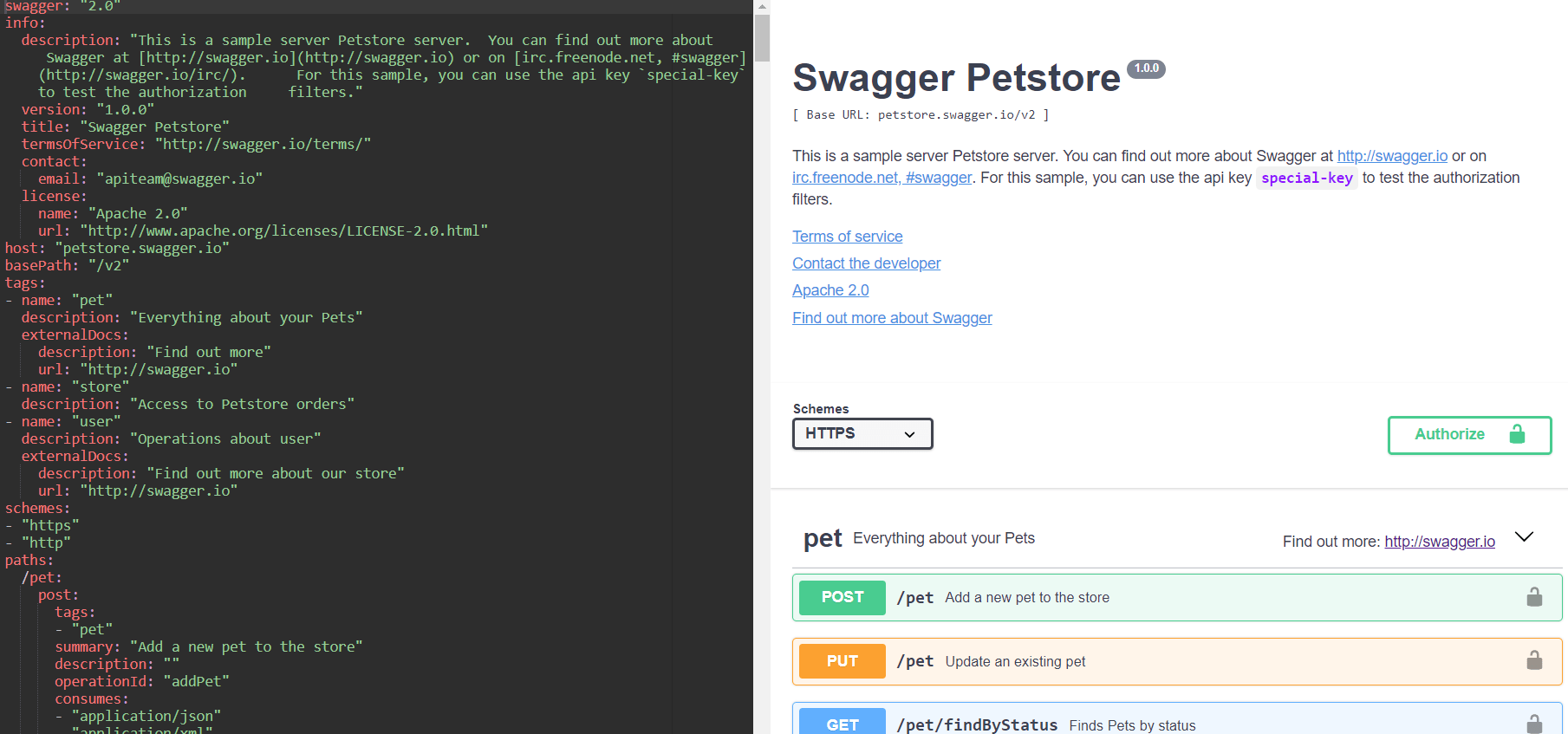Follow the irc.freenode.net, #swagger link
Viewport: 1568px width, 734px height.
(x=882, y=178)
